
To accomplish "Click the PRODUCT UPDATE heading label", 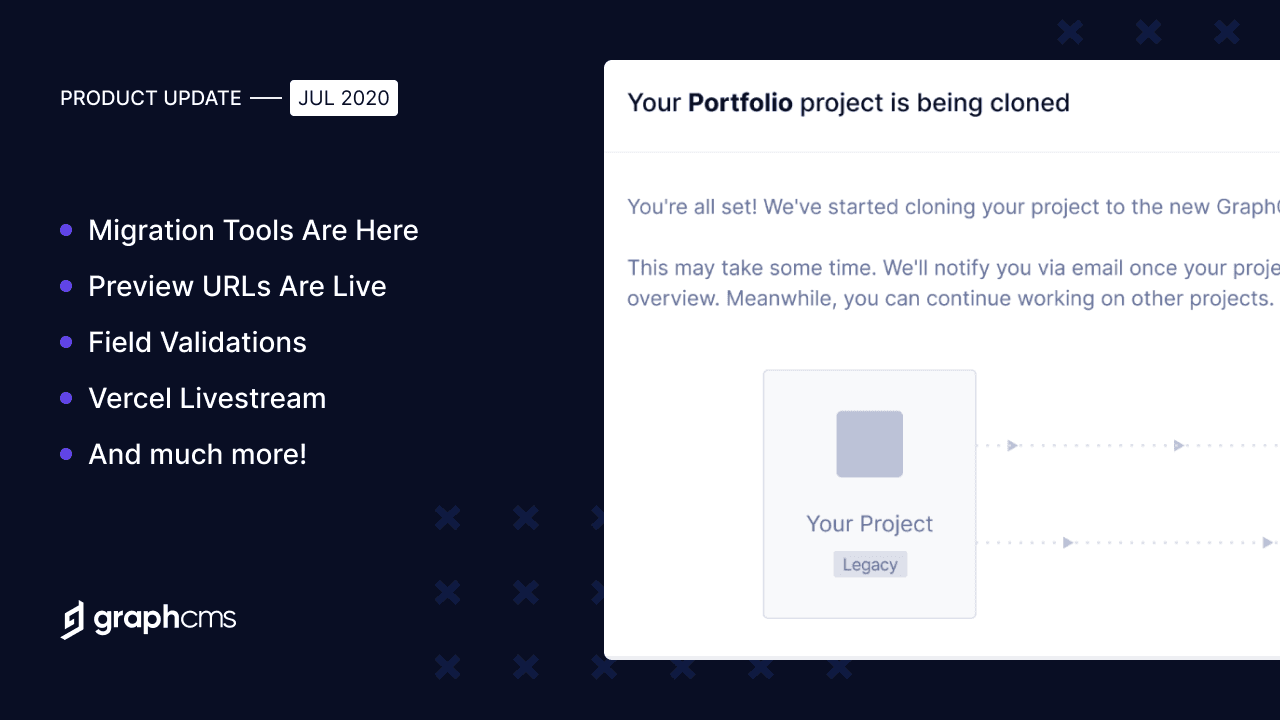I will coord(151,98).
